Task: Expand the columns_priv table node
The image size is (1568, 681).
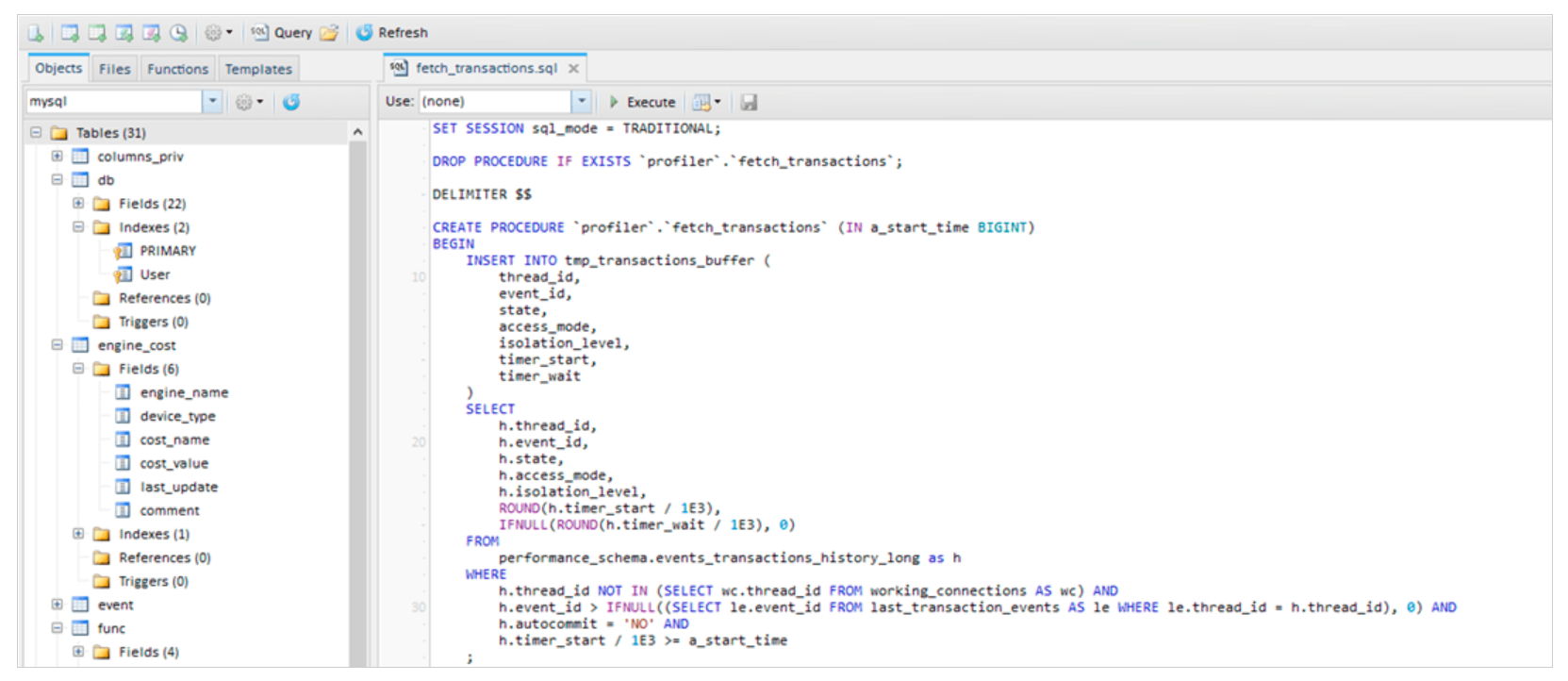Action: 58,157
